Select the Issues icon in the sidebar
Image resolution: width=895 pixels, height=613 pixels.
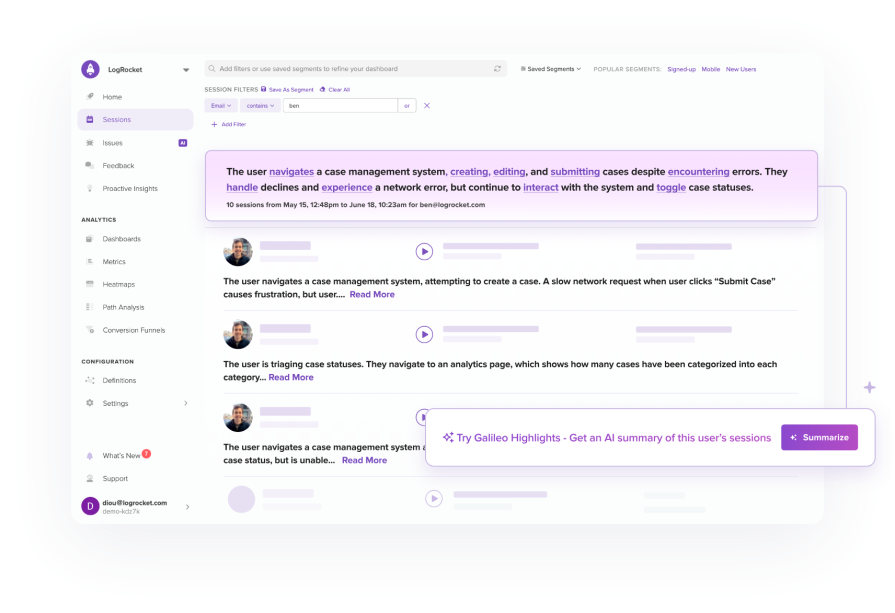click(91, 142)
